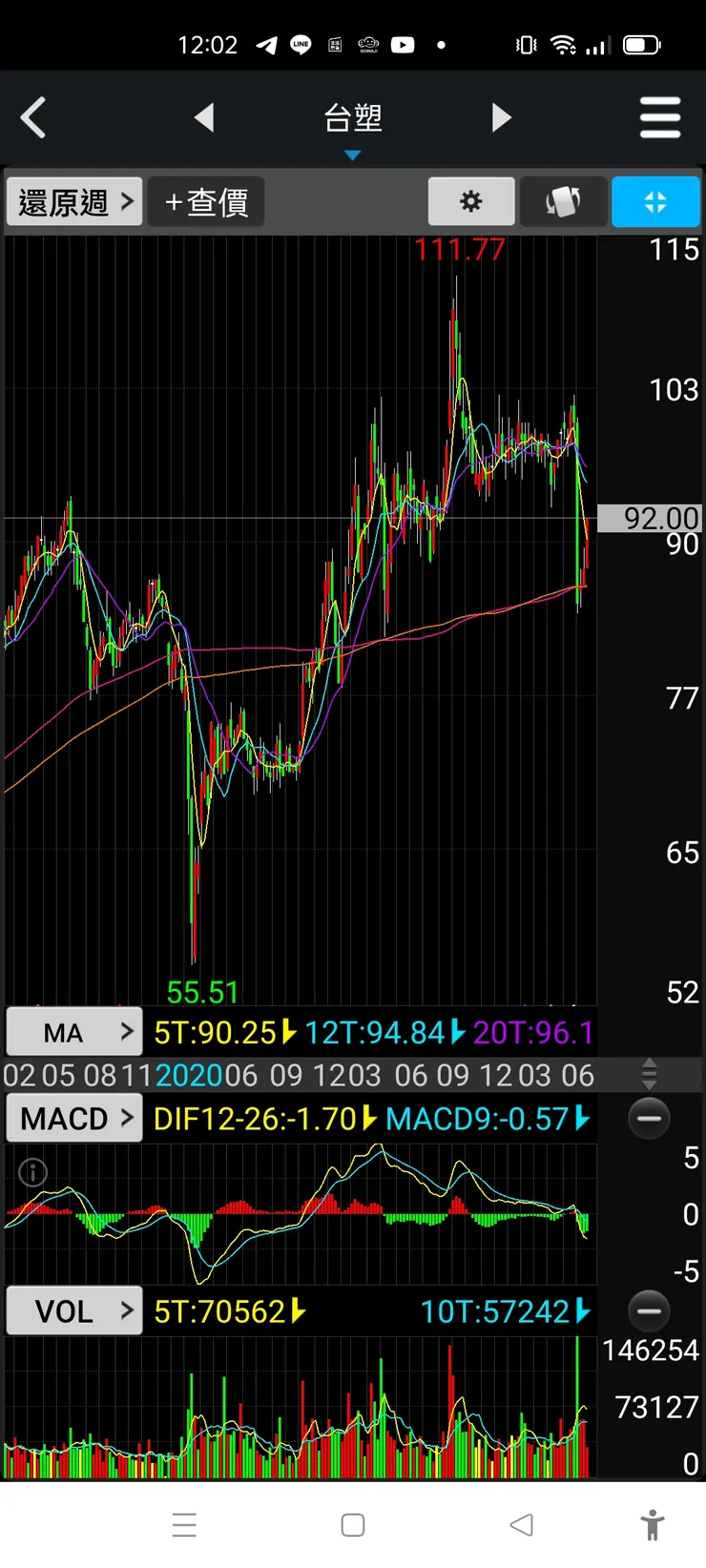The width and height of the screenshot is (706, 1568).
Task: Tap the info icon in MACD panel
Action: click(32, 1171)
